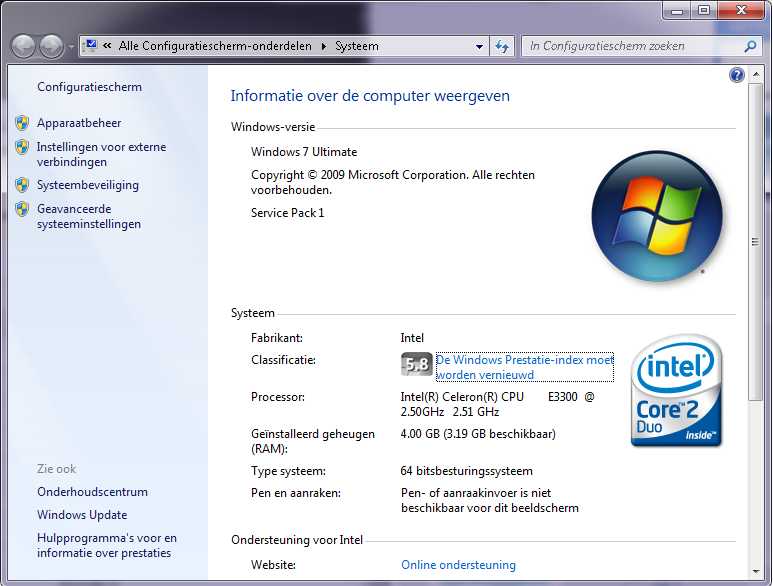
Task: Click shield icon beside Instellingen voor externe verbindingen
Action: point(22,147)
